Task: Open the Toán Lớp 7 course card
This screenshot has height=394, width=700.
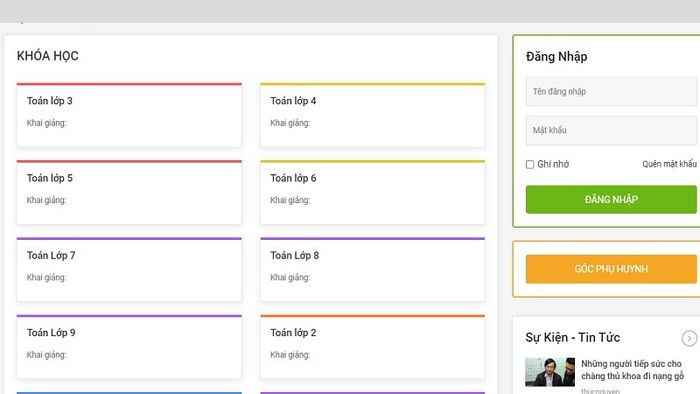Action: 129,269
